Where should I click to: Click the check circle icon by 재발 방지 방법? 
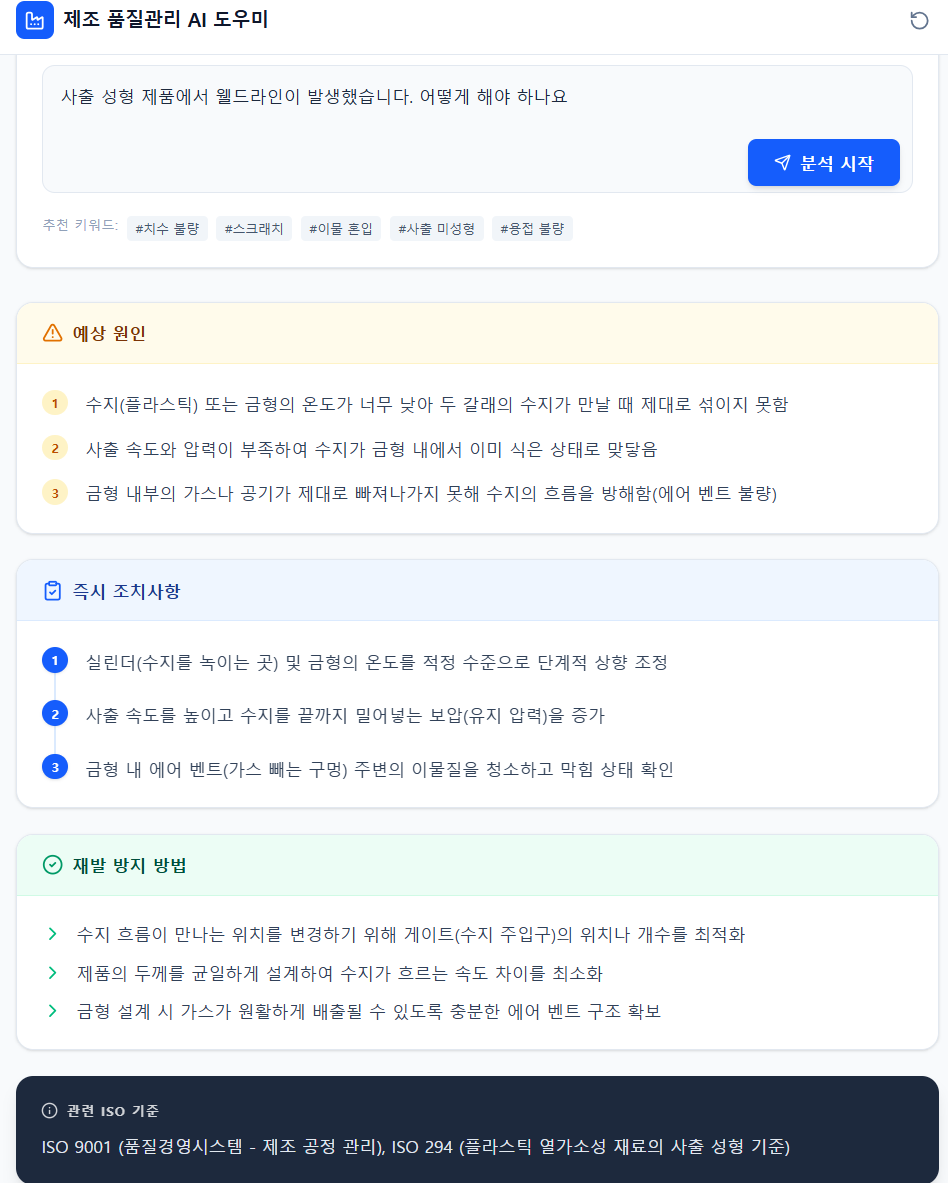[53, 865]
